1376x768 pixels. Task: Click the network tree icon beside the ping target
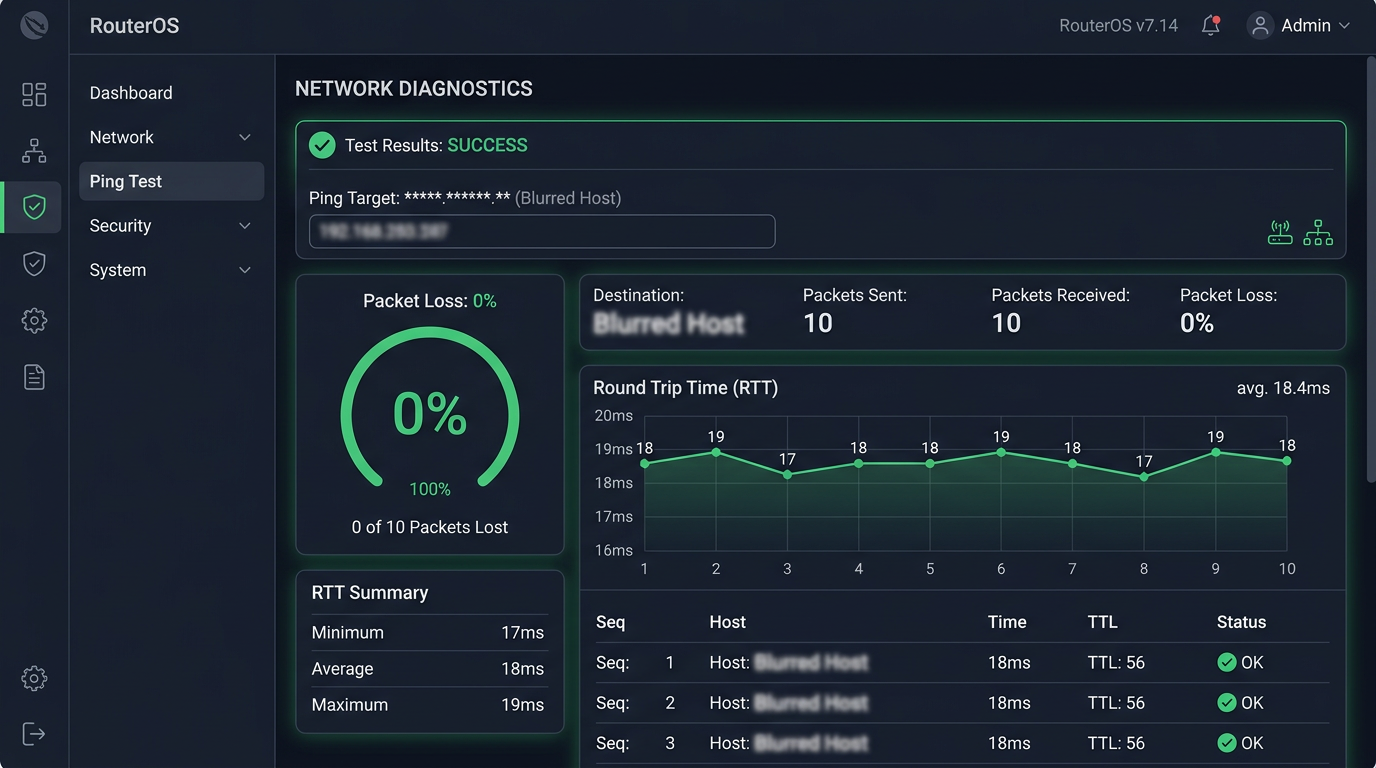click(1318, 233)
